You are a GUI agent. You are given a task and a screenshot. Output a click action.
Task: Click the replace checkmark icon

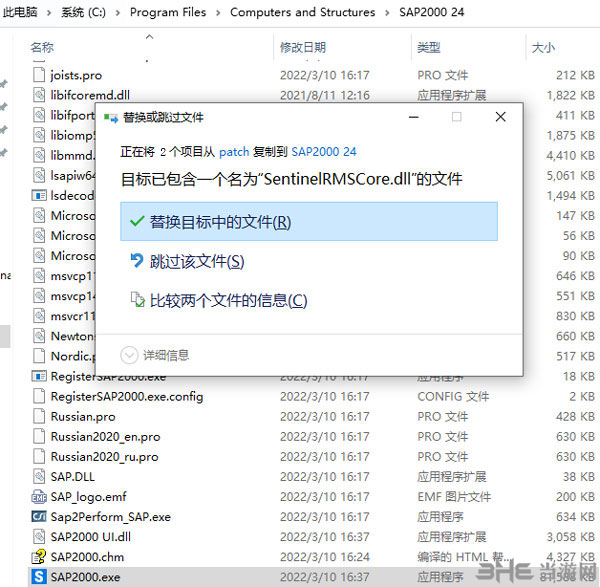137,221
